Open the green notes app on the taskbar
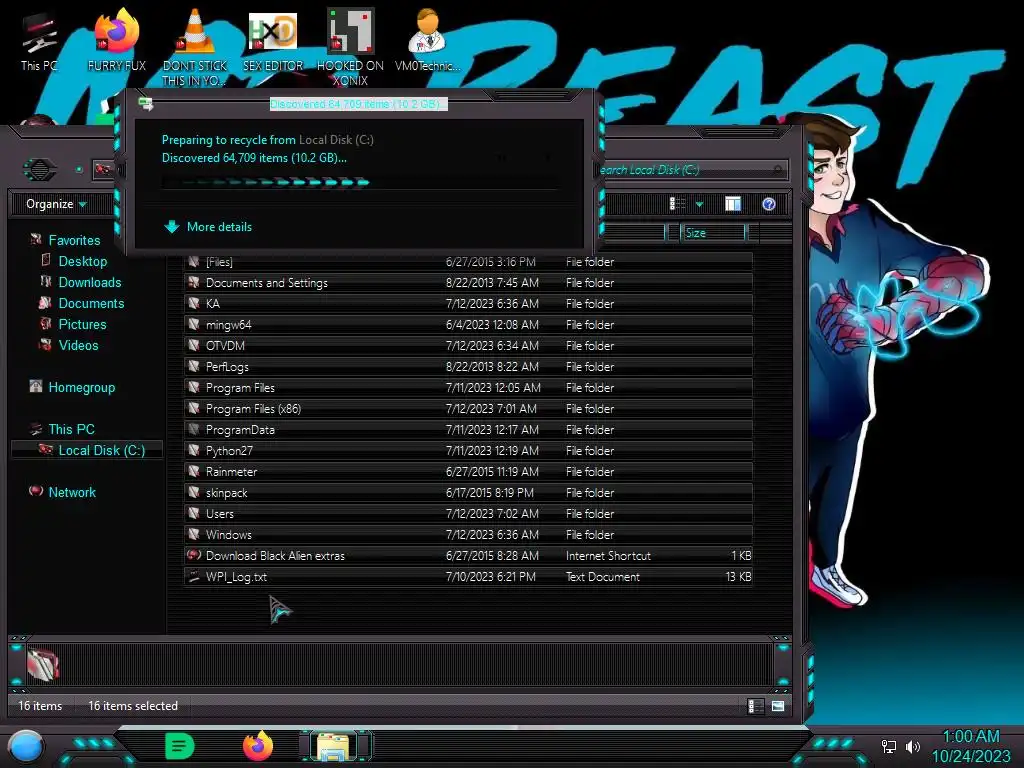 [x=179, y=746]
